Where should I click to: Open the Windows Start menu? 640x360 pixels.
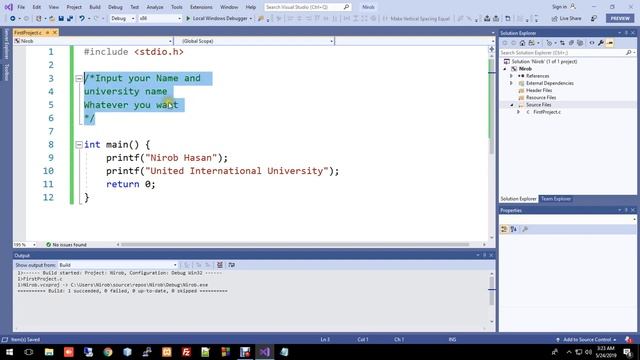click(x=9, y=352)
